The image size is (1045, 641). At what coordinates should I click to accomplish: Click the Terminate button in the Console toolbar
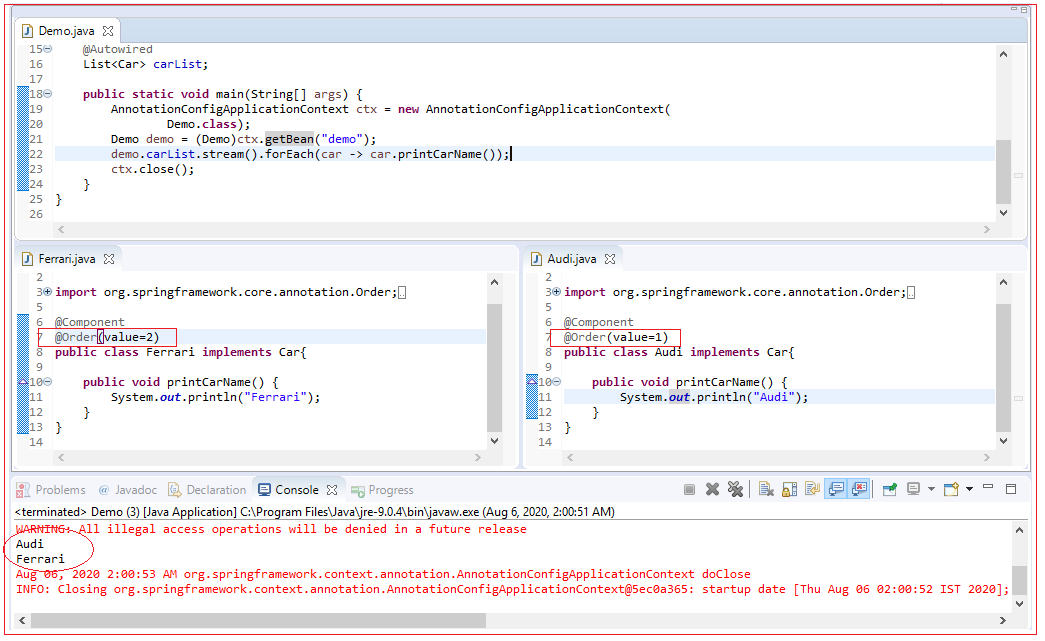[x=689, y=490]
